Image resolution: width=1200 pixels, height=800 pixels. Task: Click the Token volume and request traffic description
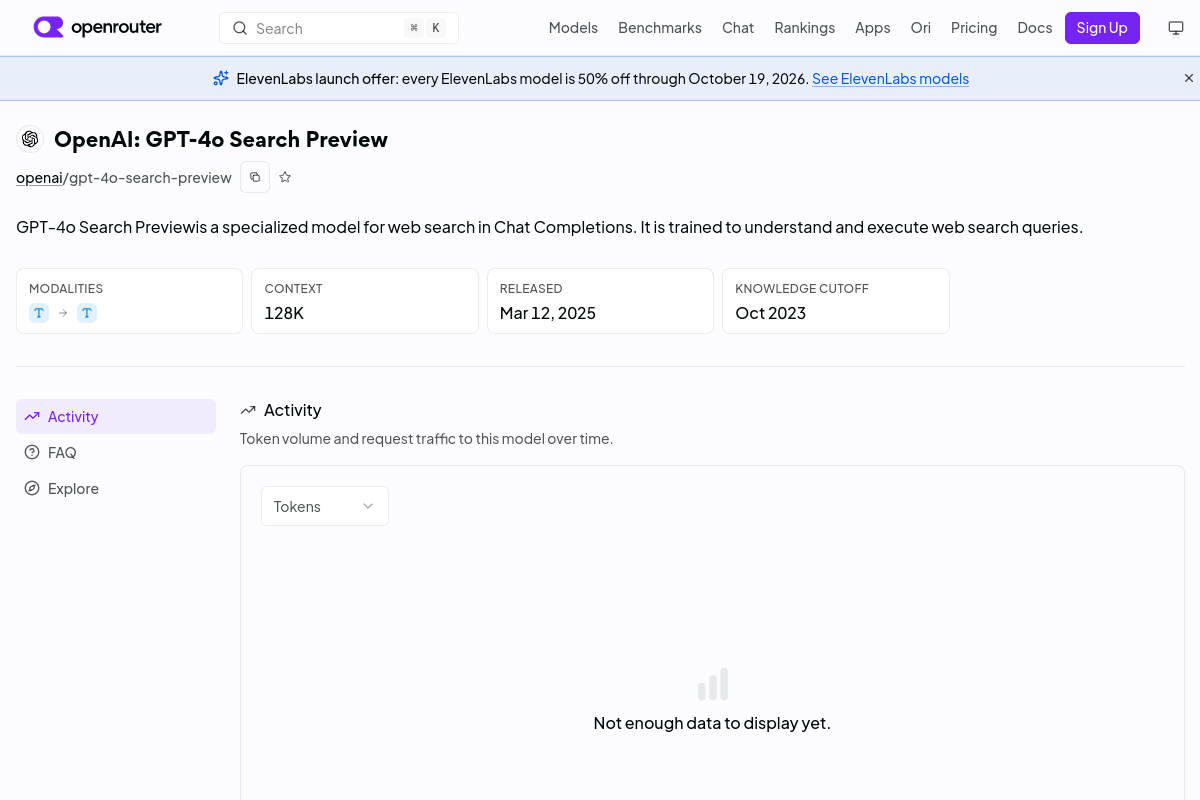(x=426, y=438)
